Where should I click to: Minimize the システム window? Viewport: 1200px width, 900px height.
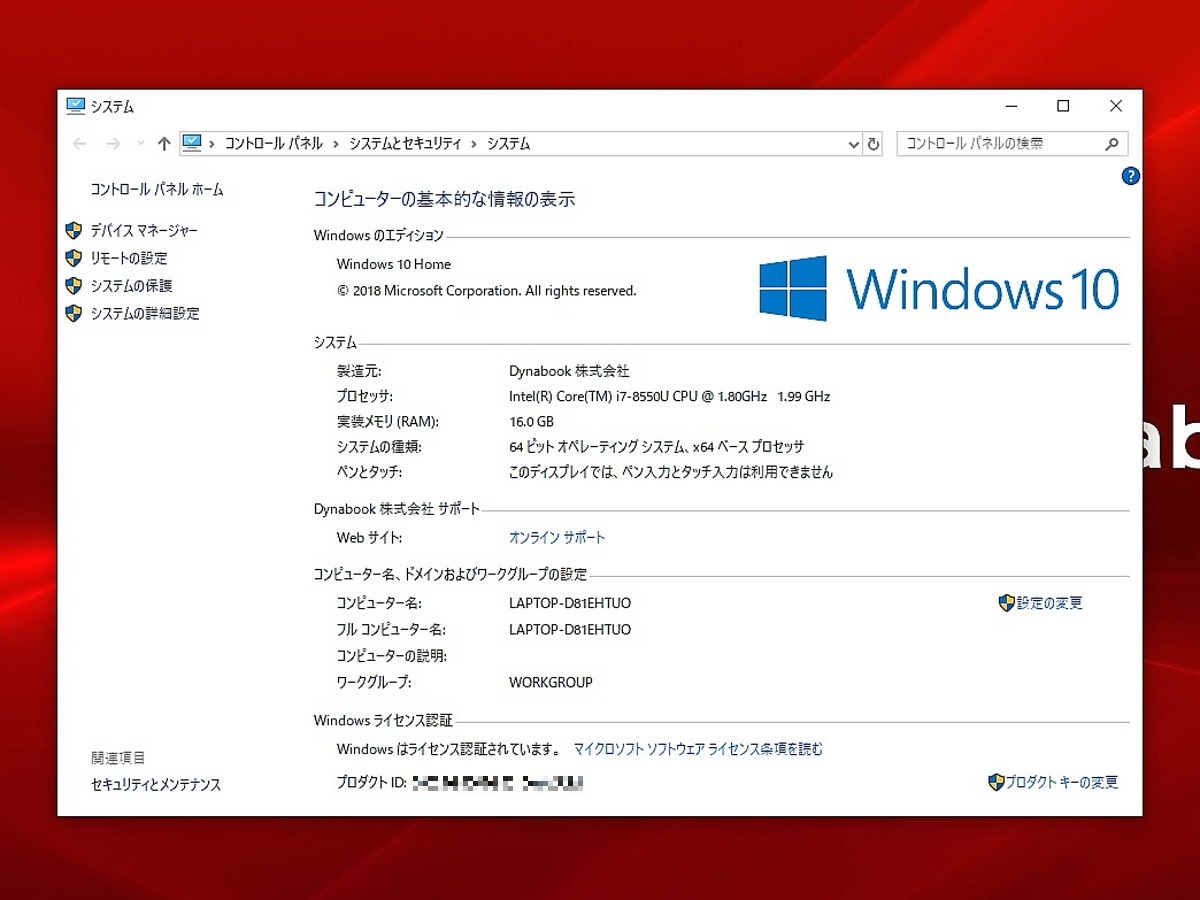point(1013,106)
